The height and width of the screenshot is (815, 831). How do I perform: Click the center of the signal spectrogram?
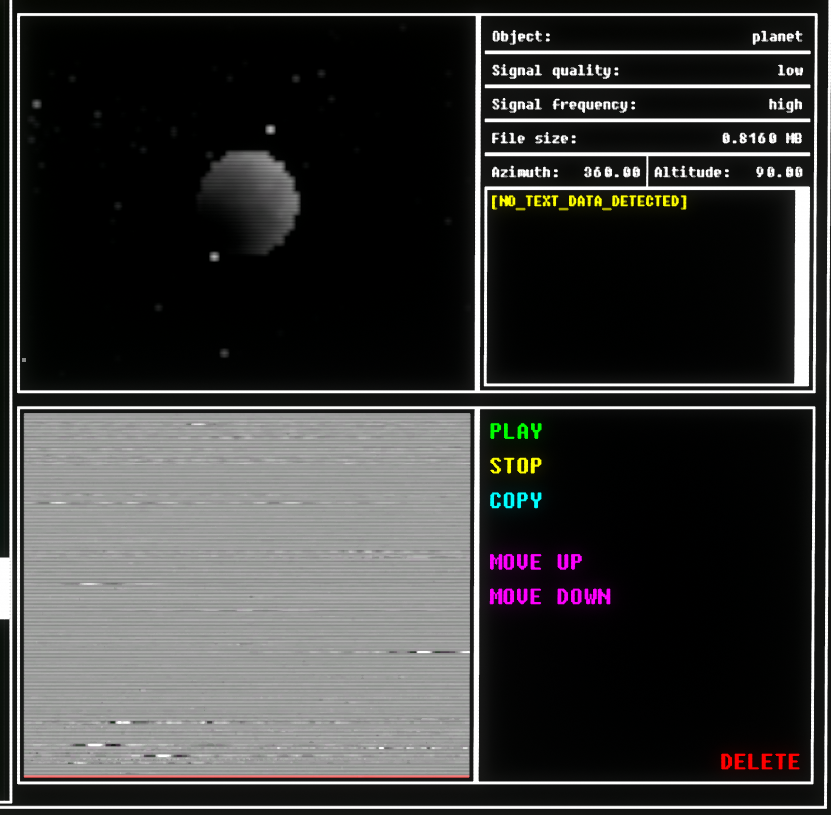(246, 594)
